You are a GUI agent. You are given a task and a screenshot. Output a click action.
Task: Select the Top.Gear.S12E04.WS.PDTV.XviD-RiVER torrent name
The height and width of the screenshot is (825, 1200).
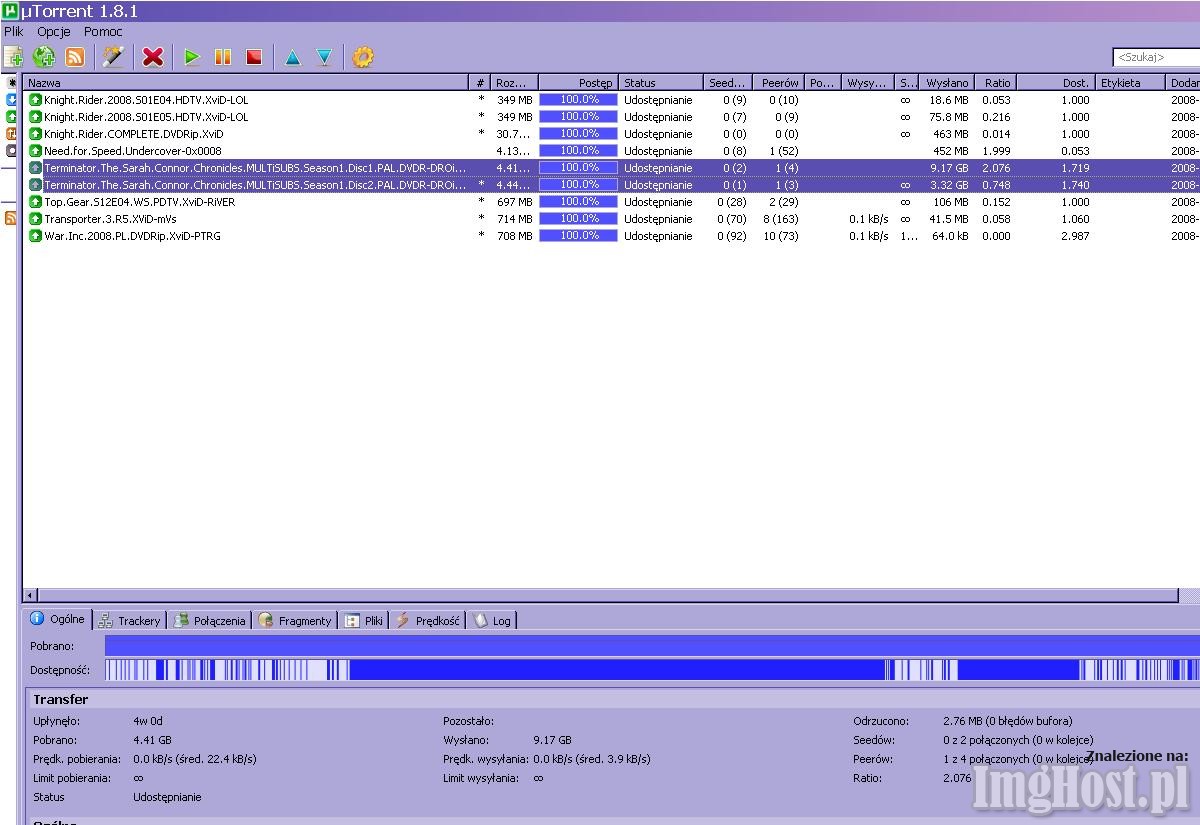140,202
